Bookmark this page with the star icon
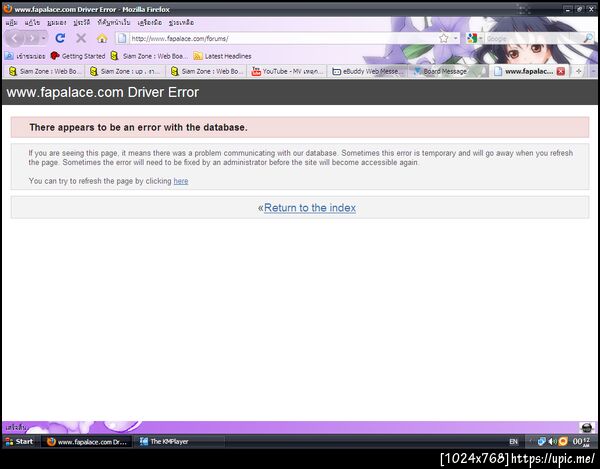The width and height of the screenshot is (600, 469). coord(443,38)
